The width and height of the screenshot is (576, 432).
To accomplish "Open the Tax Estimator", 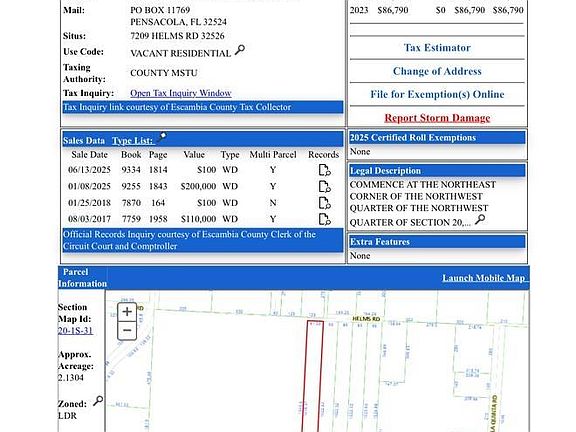I will 437,48.
